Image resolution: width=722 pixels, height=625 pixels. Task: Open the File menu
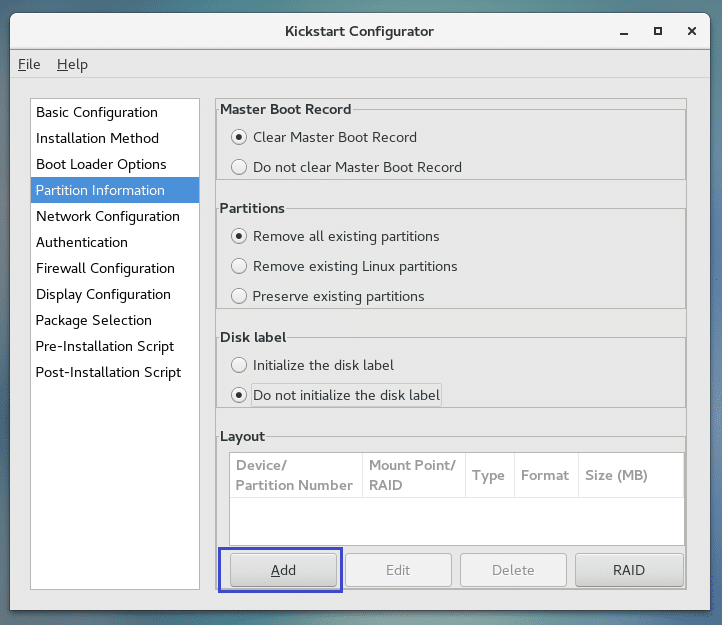[29, 64]
